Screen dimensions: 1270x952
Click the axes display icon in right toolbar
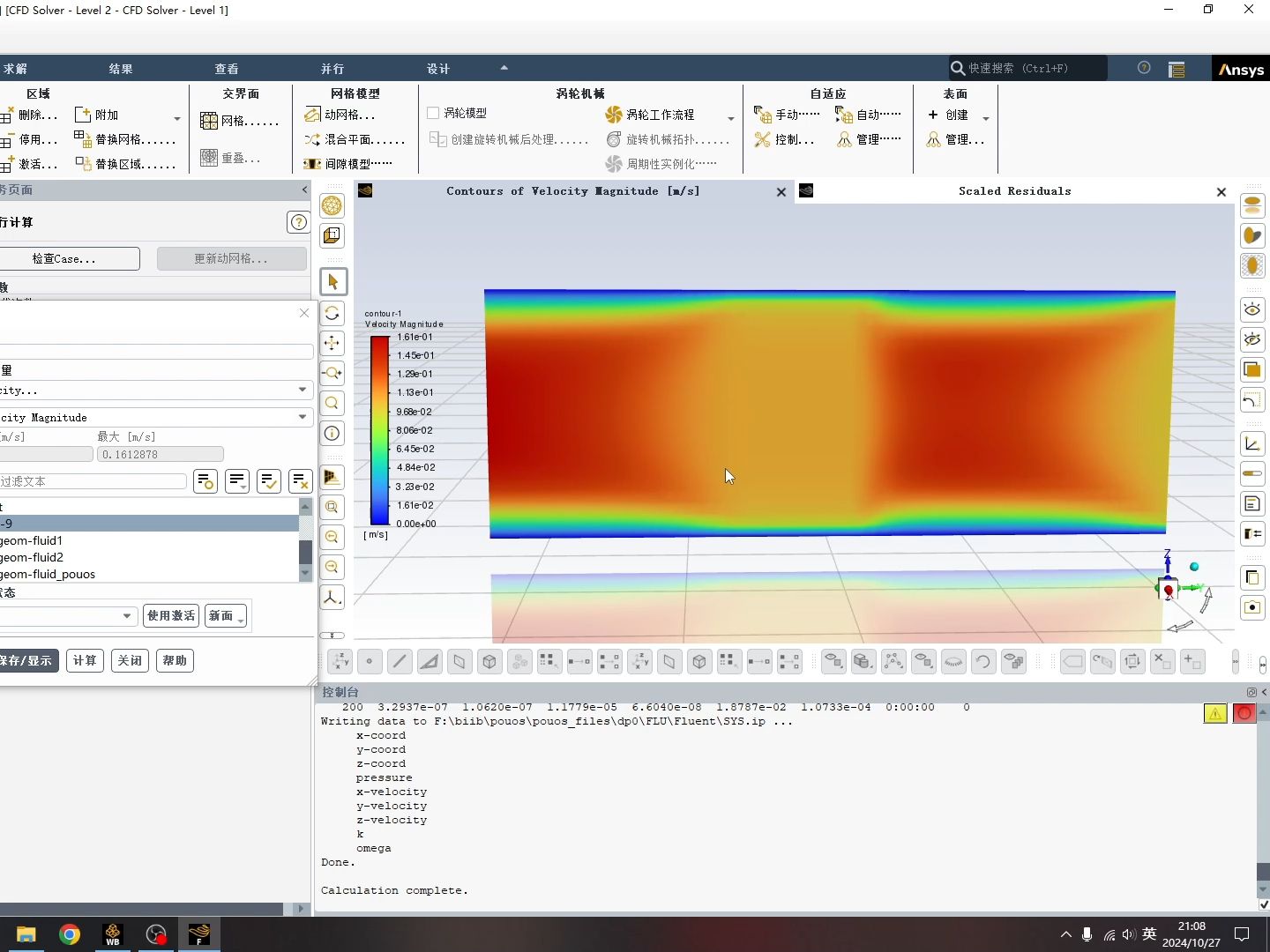tap(1252, 443)
